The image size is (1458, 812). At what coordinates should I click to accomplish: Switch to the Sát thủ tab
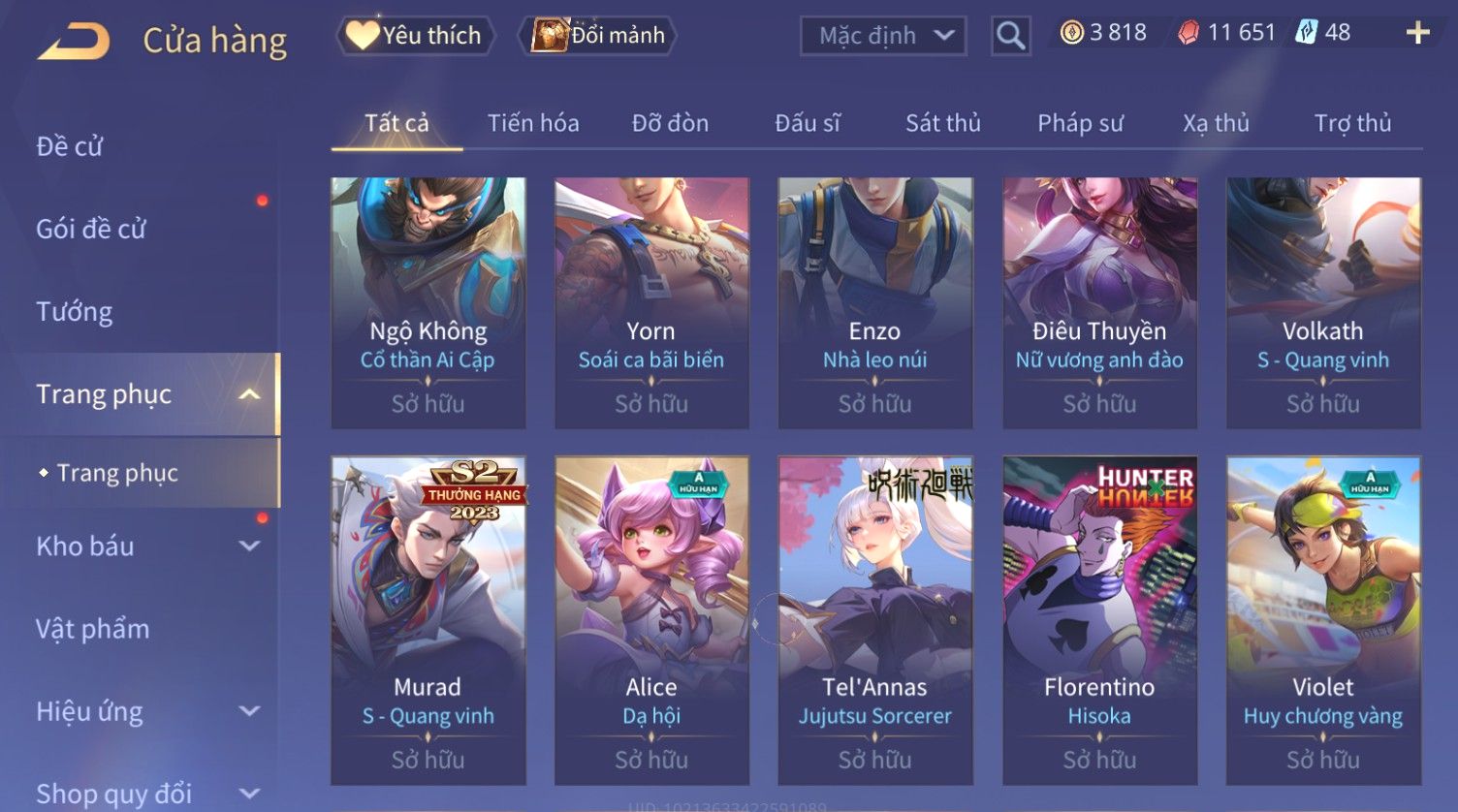[x=943, y=123]
